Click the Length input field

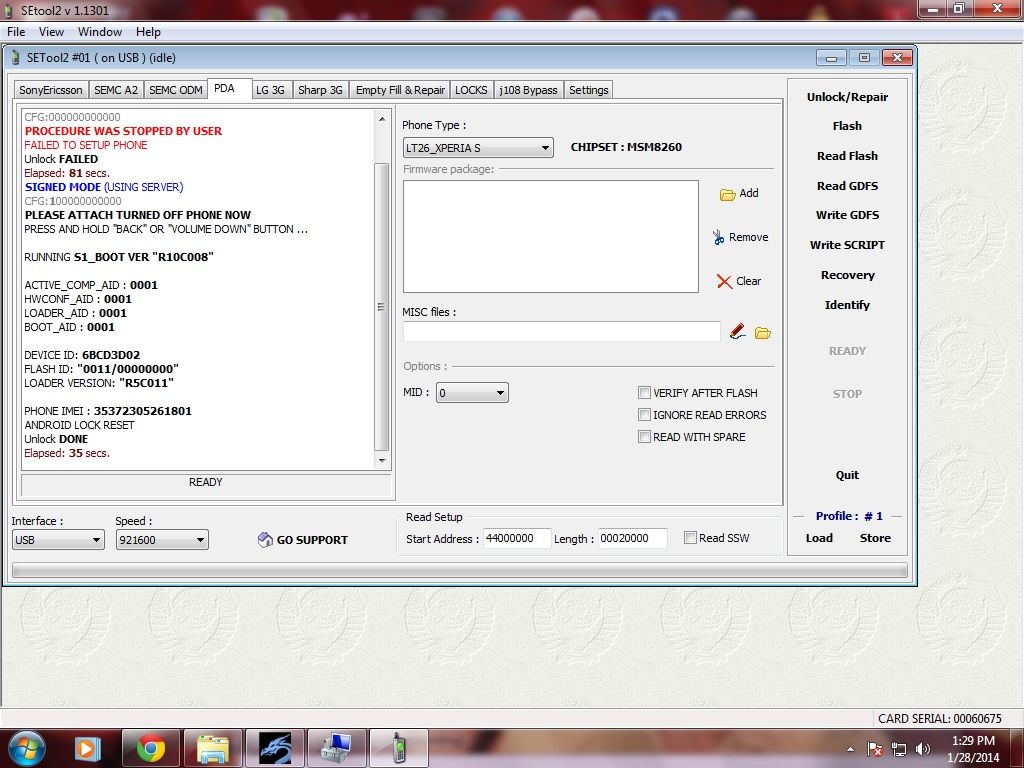click(632, 538)
